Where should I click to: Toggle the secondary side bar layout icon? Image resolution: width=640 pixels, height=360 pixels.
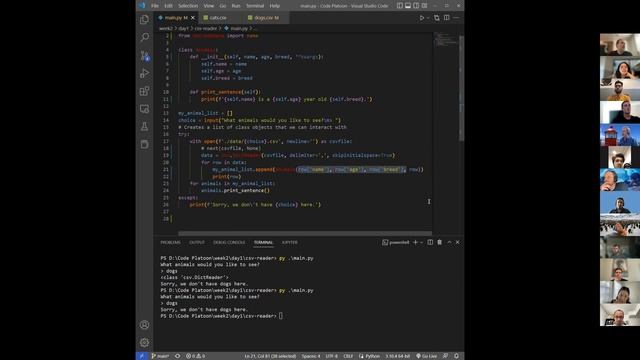click(416, 6)
